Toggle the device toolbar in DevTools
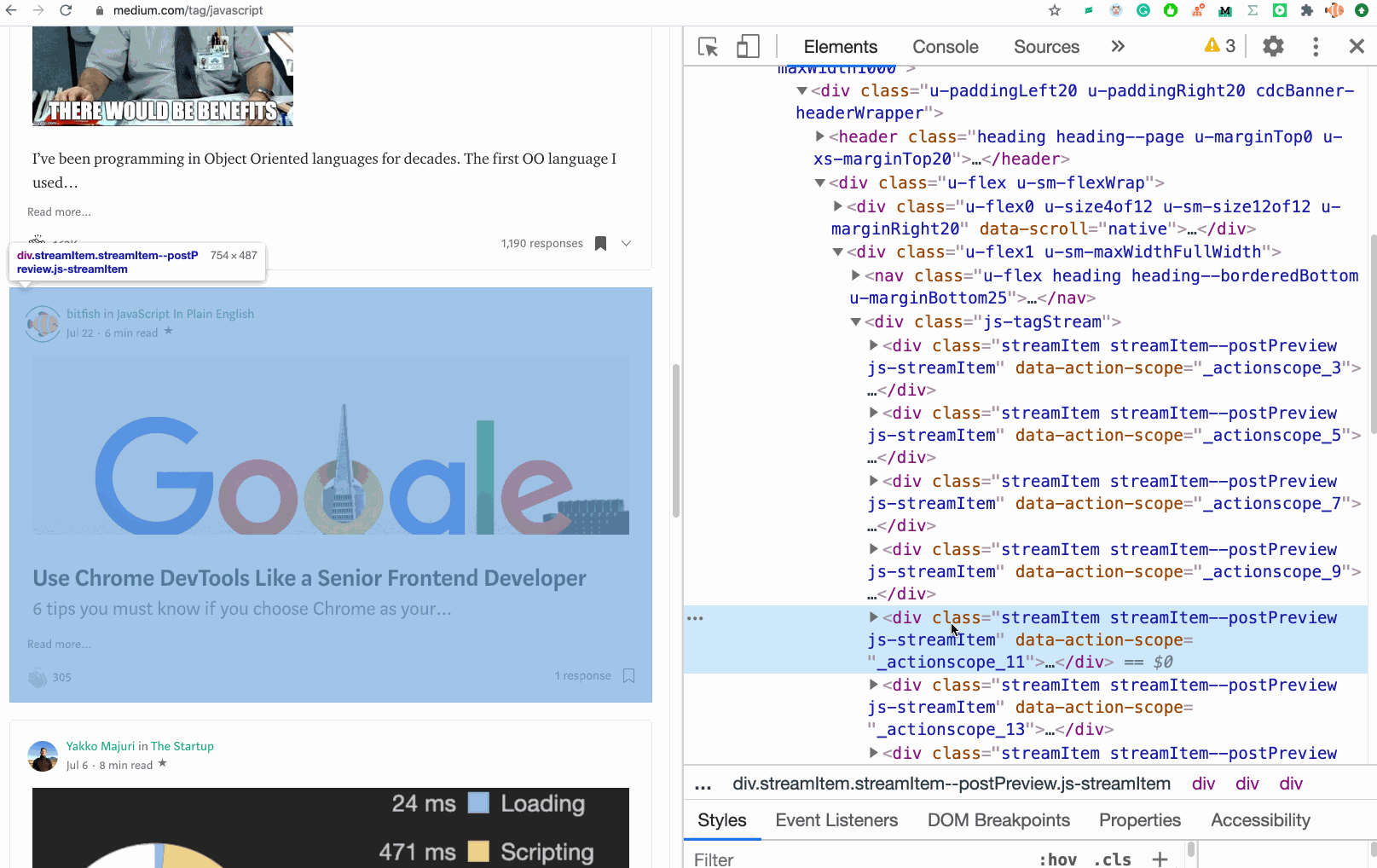Screen dimensions: 1377x868 tap(748, 47)
